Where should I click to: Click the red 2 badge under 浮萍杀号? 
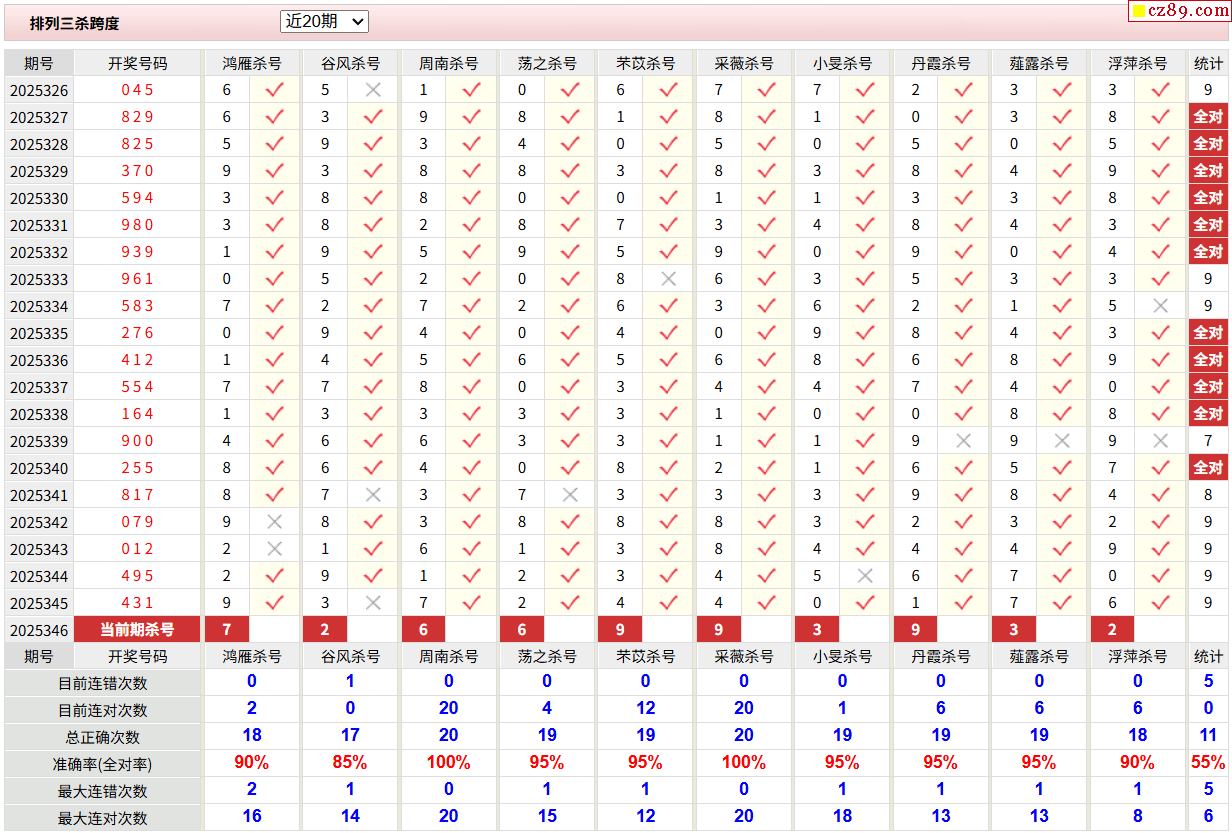[x=1113, y=630]
